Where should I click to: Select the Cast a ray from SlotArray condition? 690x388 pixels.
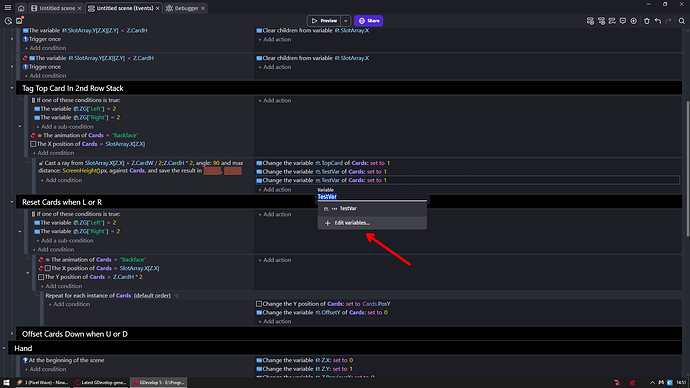141,167
